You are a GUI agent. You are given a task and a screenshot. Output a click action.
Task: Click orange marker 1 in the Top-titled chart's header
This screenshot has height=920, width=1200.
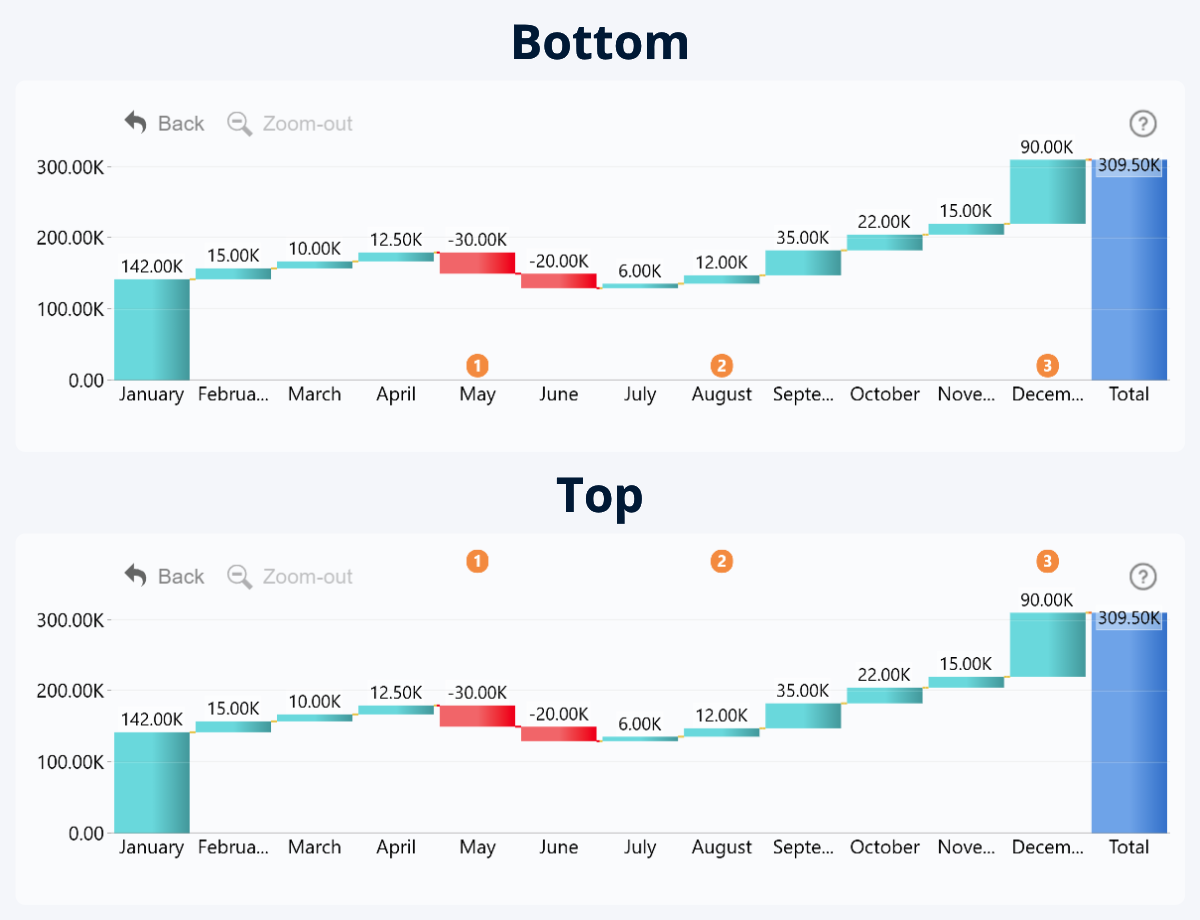click(478, 561)
